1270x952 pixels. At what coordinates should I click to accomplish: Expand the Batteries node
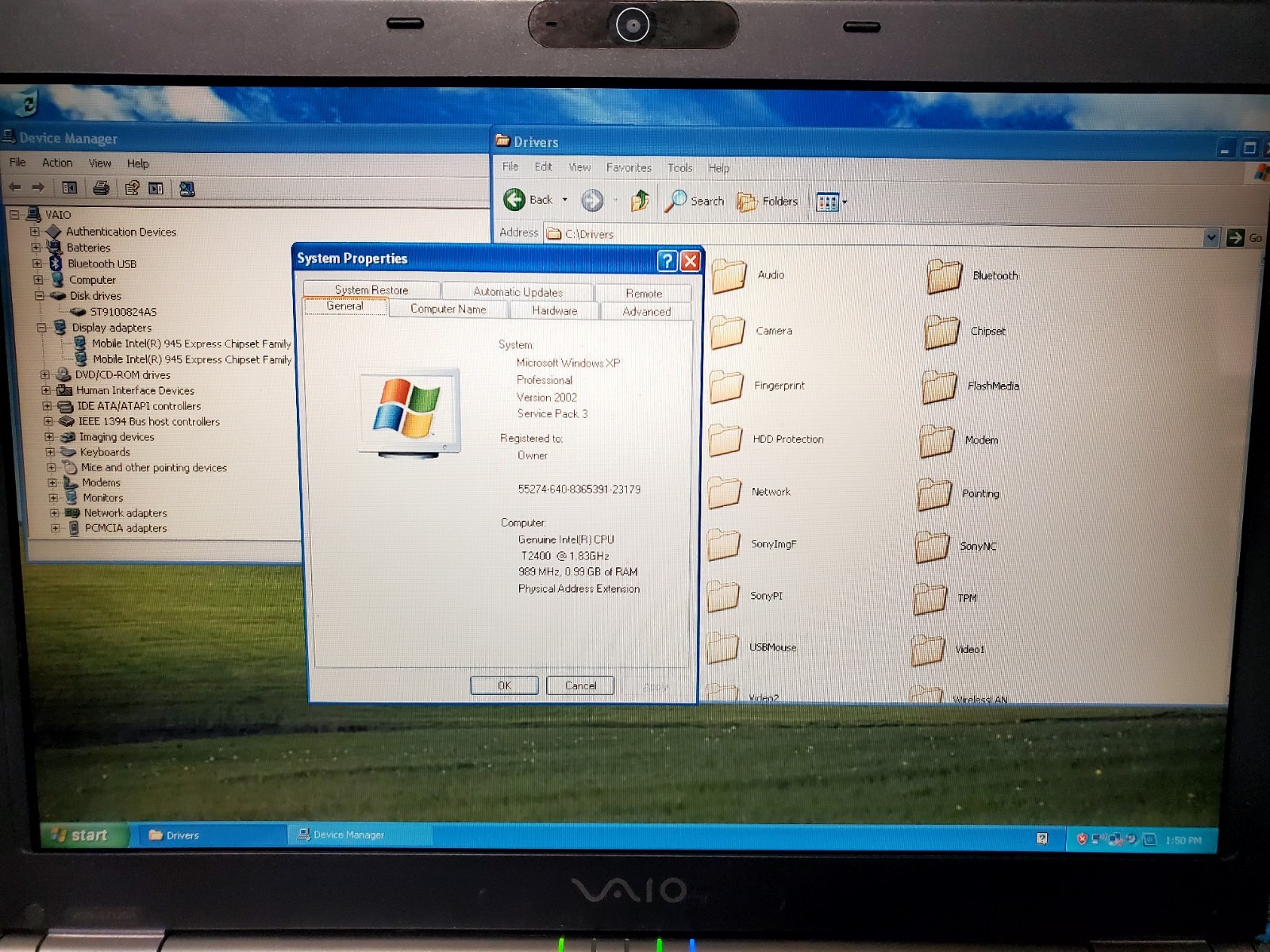click(36, 248)
